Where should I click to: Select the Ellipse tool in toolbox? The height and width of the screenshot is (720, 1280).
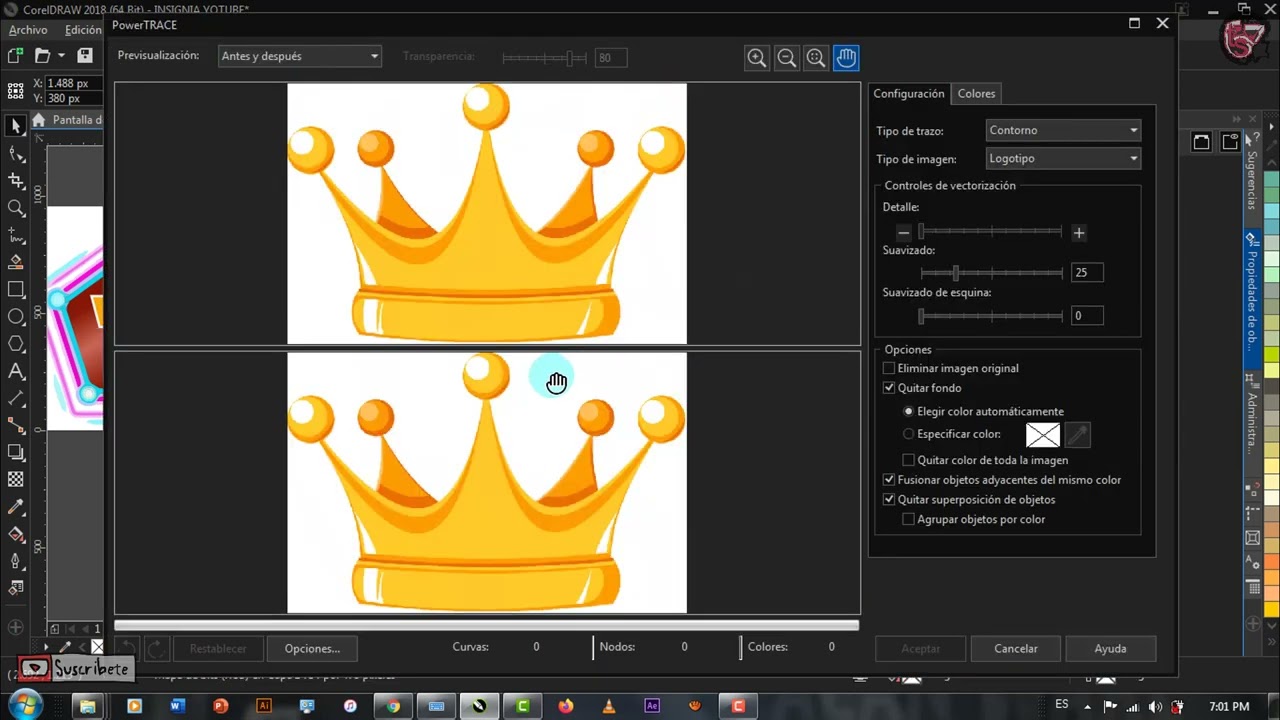[x=16, y=316]
